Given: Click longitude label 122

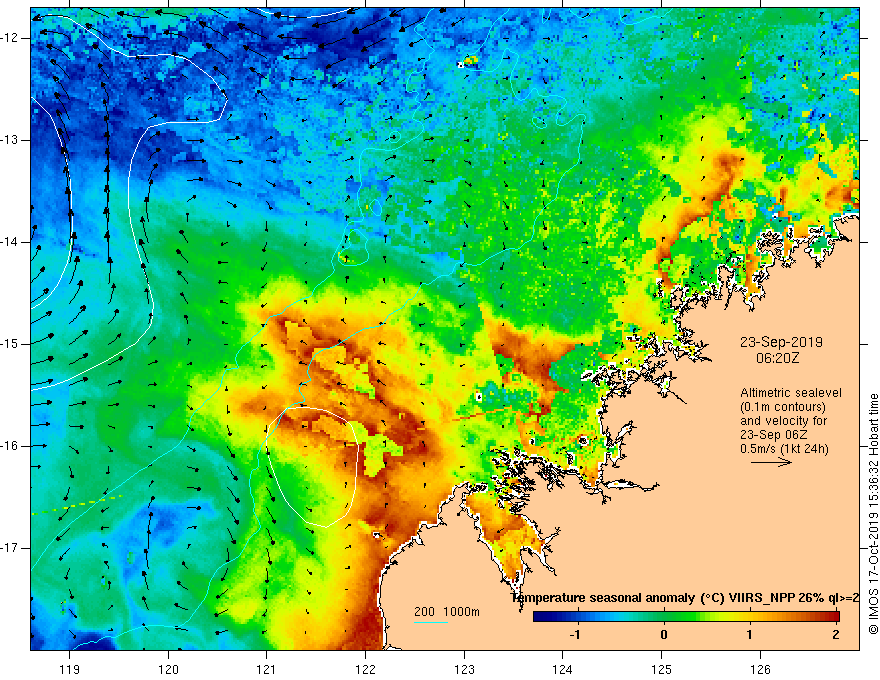Looking at the screenshot, I should tap(365, 669).
